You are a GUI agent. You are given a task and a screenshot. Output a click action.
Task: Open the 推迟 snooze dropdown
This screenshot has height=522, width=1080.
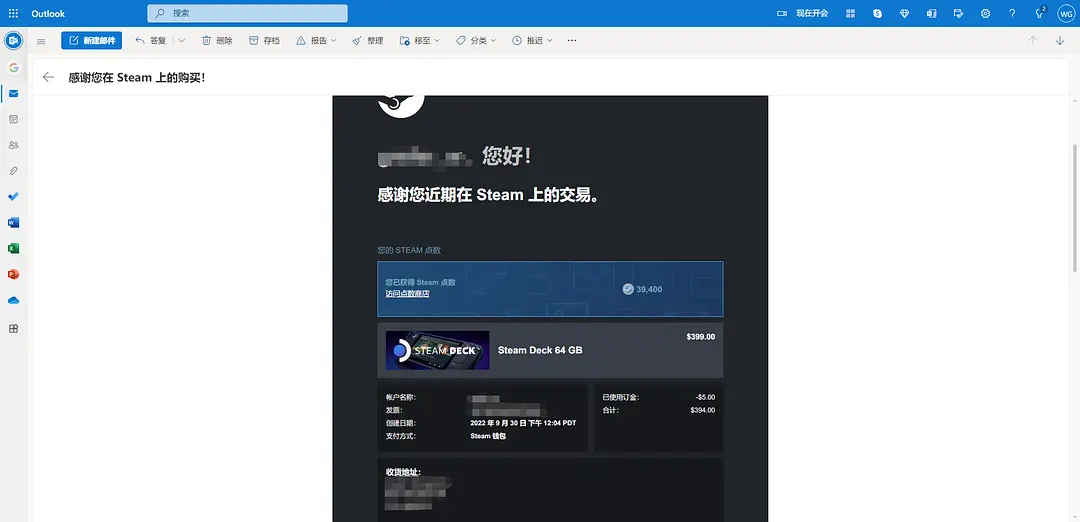532,41
